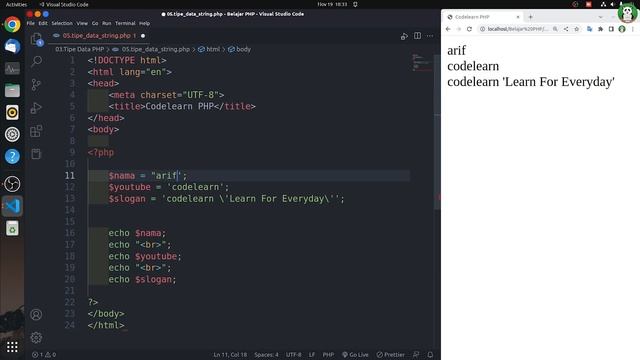Open the File menu
640x360 pixels.
pyautogui.click(x=31, y=23)
